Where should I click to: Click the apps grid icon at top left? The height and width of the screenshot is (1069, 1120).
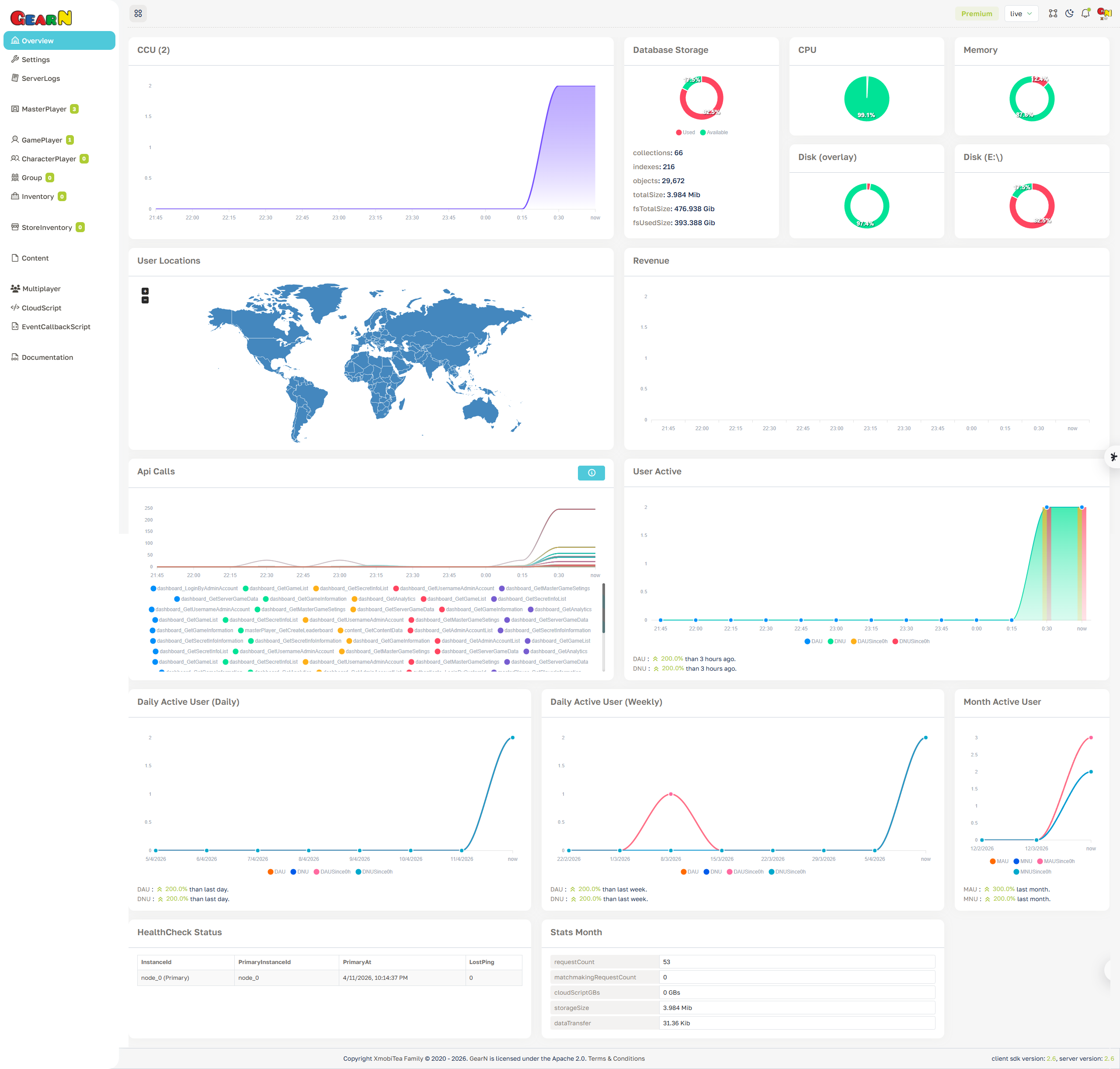(x=138, y=13)
